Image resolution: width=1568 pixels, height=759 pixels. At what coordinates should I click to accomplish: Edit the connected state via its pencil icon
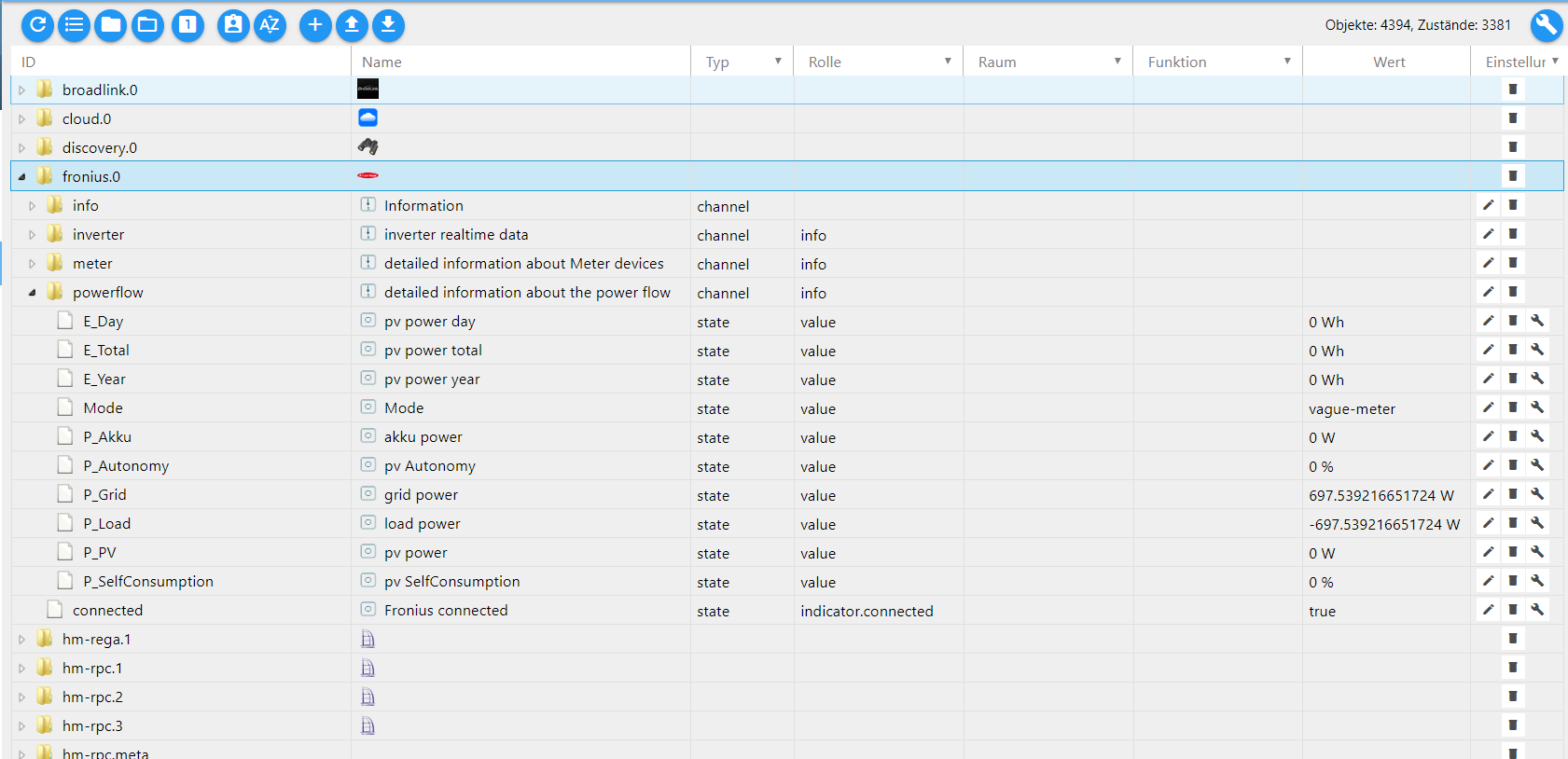tap(1489, 610)
